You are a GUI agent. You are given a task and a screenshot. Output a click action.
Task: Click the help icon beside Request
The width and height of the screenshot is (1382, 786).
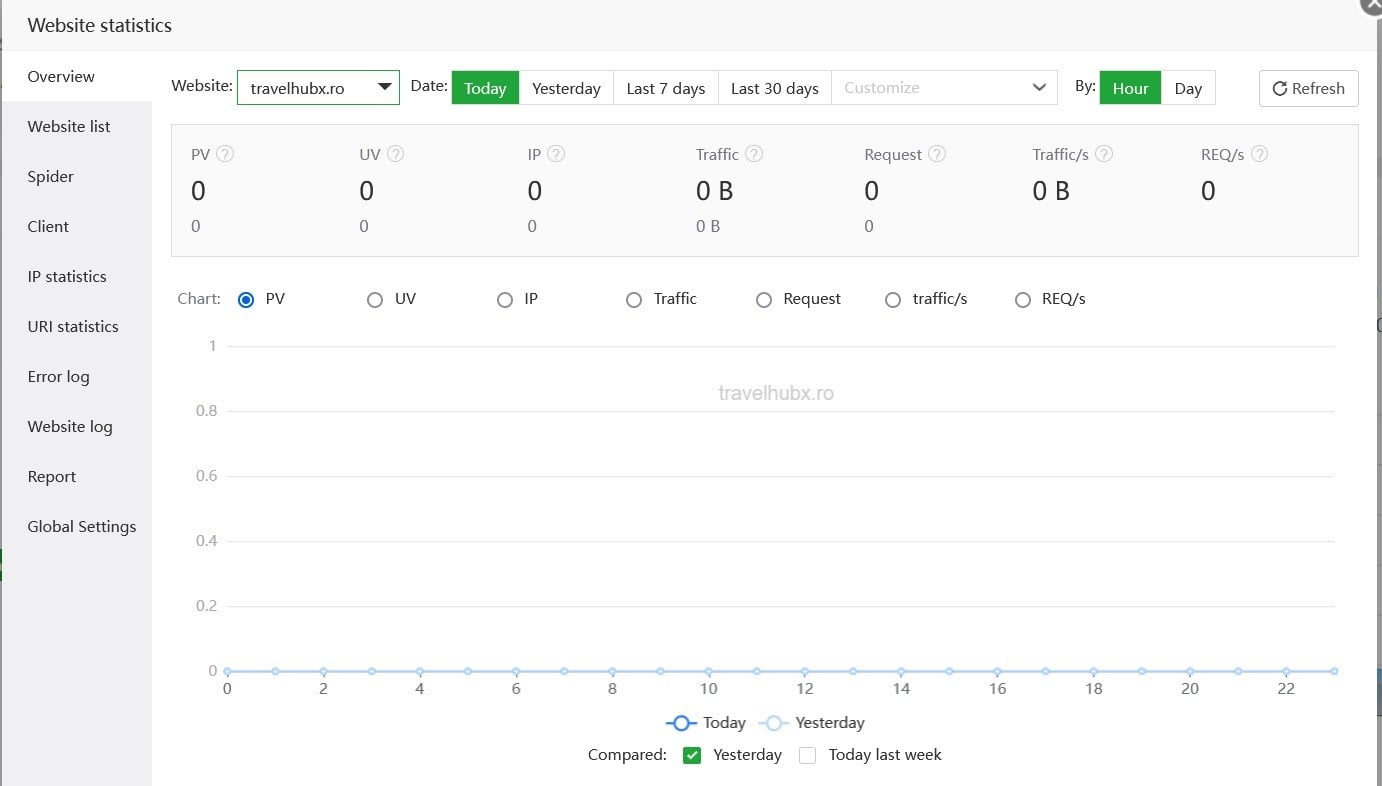click(x=937, y=154)
